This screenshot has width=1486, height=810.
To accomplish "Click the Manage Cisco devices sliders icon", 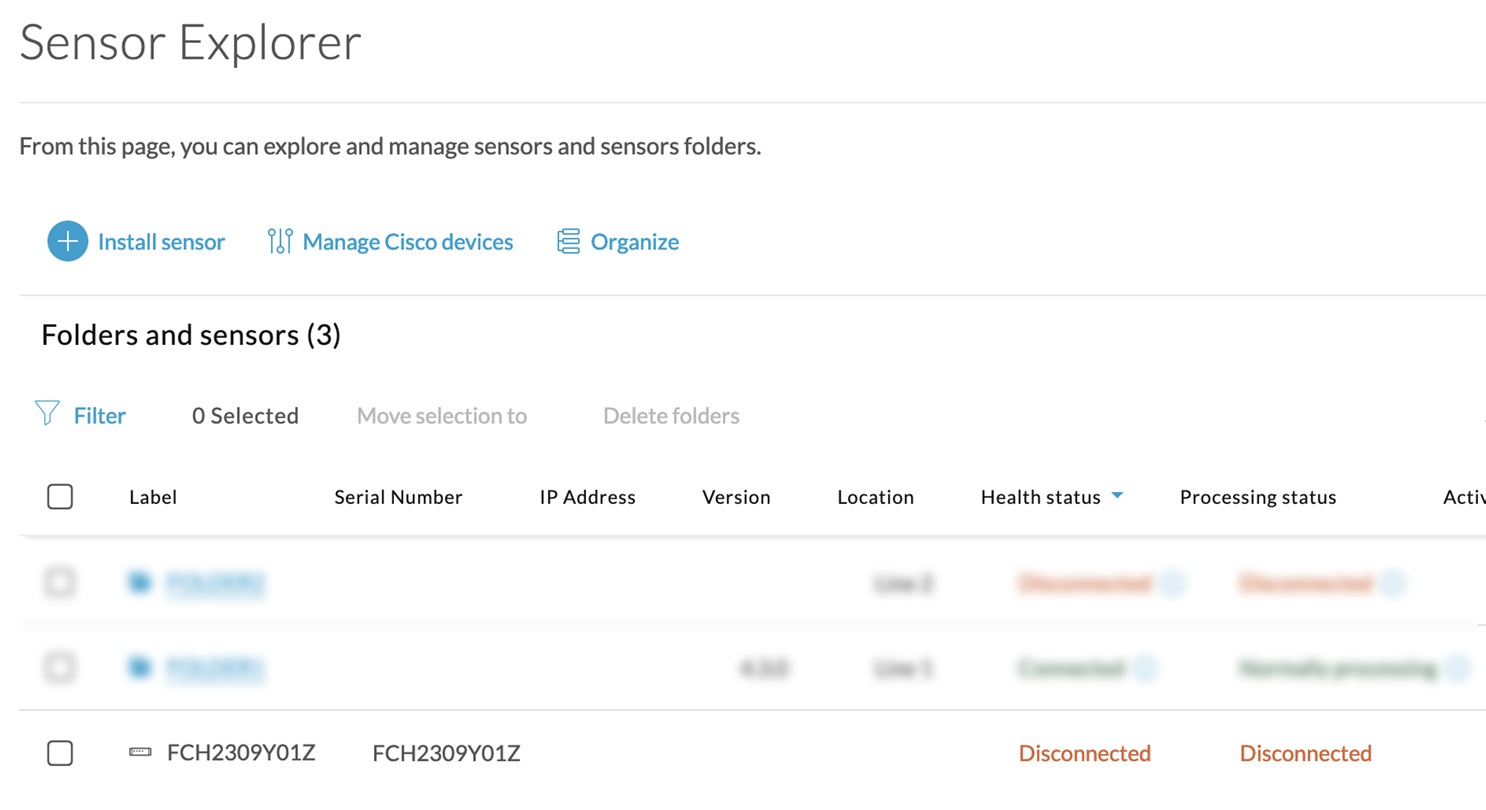I will click(280, 241).
